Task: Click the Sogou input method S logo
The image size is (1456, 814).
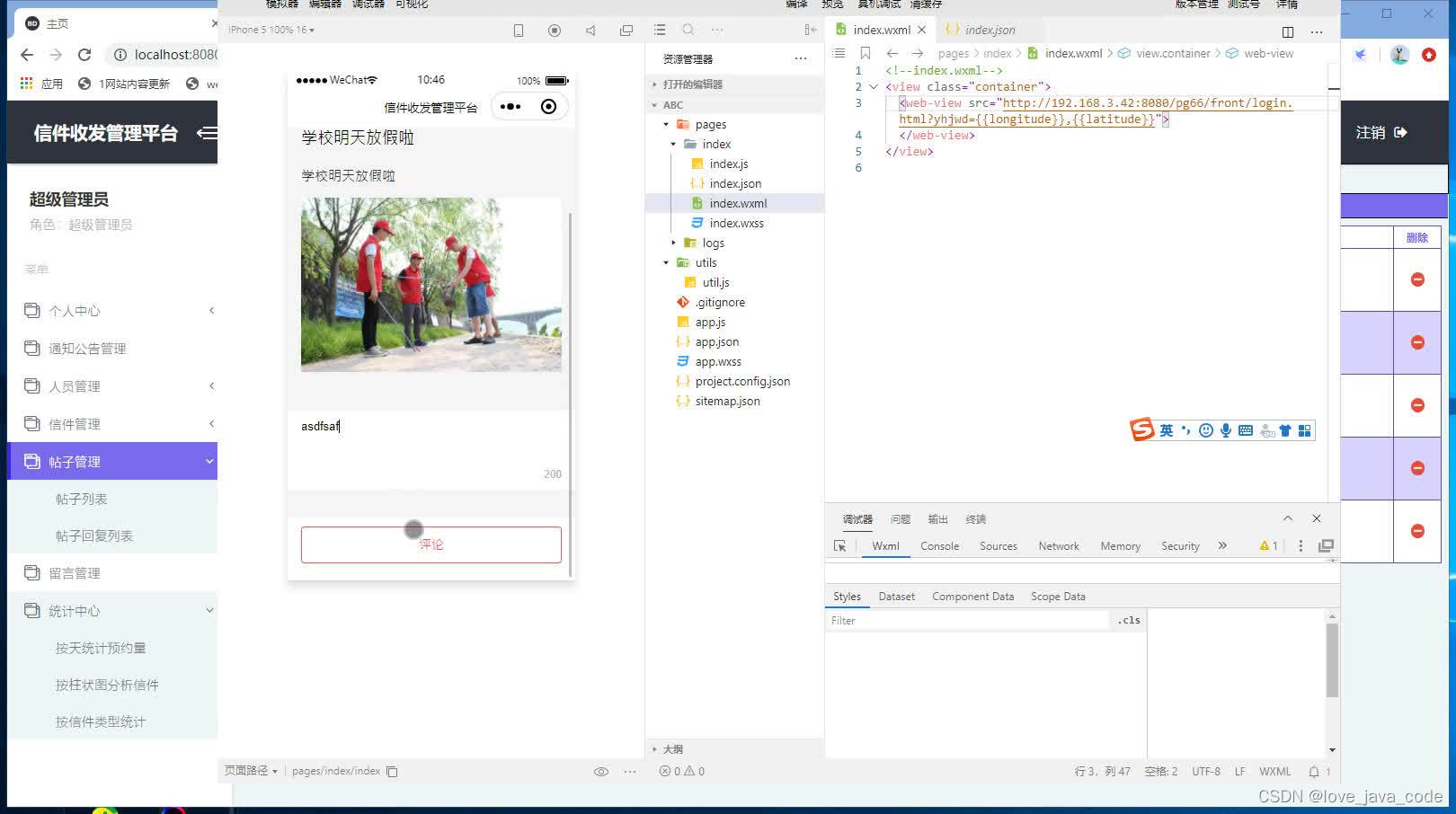Action: coord(1142,429)
